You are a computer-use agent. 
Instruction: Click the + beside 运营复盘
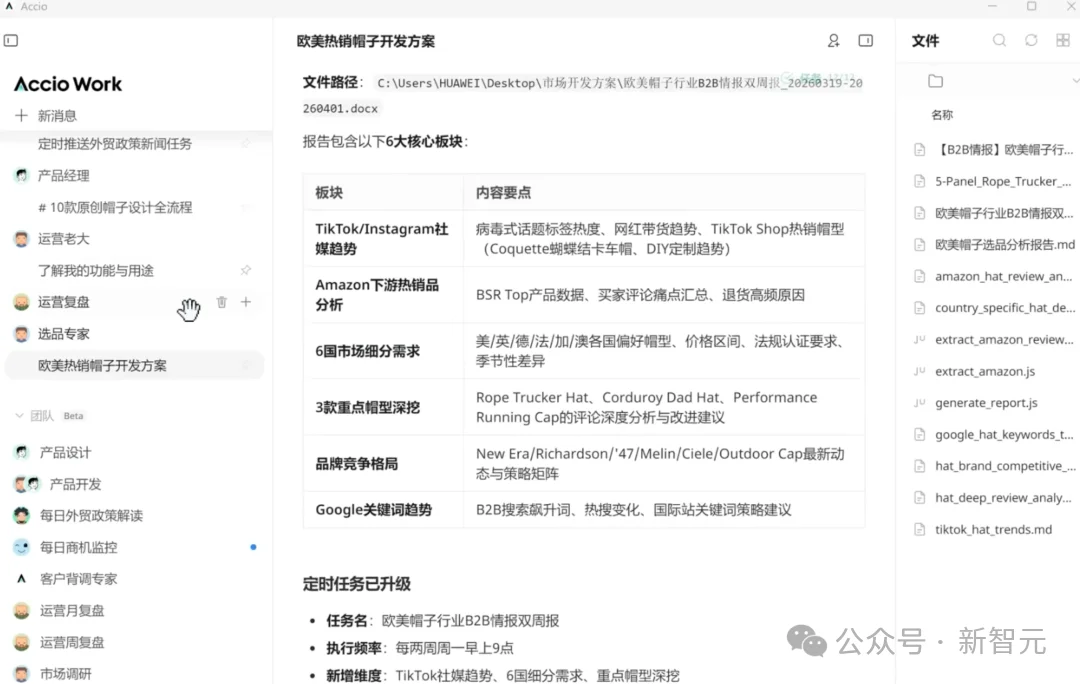245,301
